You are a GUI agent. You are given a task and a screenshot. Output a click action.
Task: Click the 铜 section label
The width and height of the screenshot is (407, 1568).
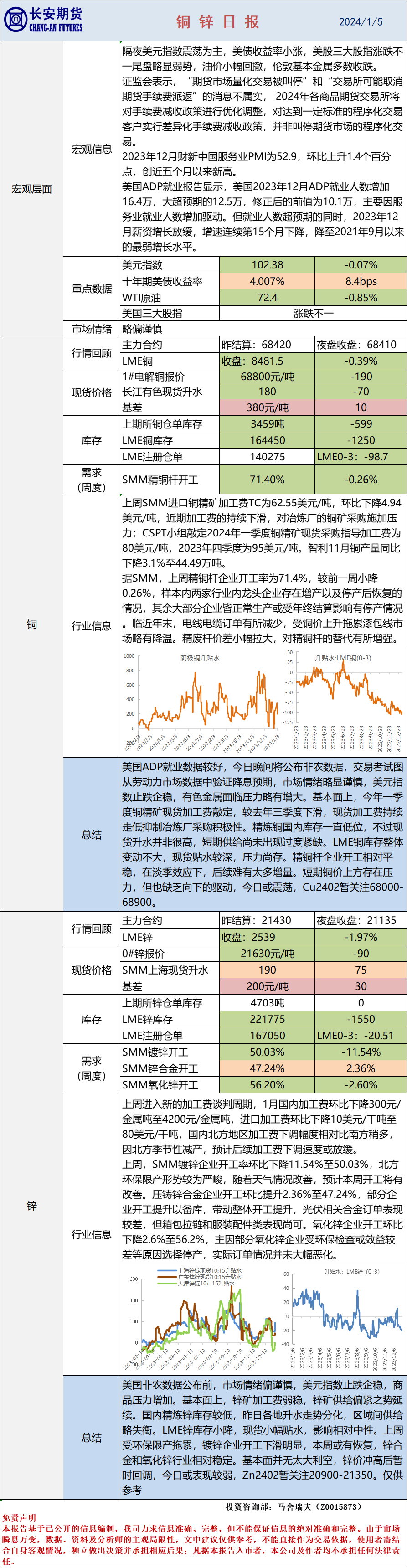tap(31, 624)
